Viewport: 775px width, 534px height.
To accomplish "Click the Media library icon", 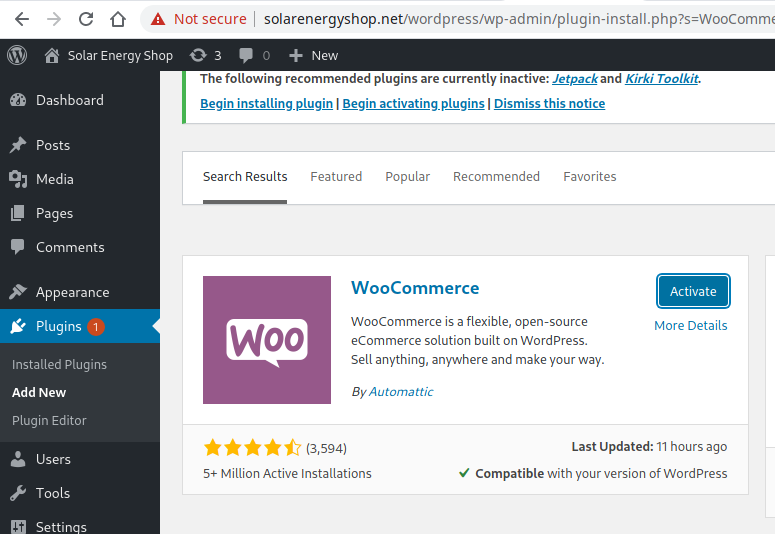I will [x=18, y=179].
